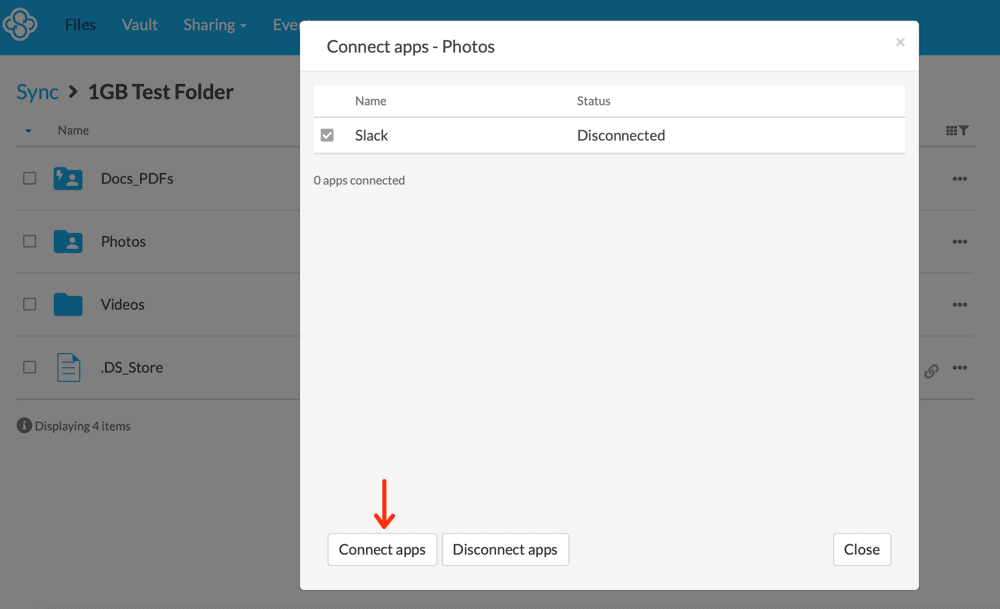Open the Docs_PDFs shared folder icon
The height and width of the screenshot is (609, 1000).
68,179
